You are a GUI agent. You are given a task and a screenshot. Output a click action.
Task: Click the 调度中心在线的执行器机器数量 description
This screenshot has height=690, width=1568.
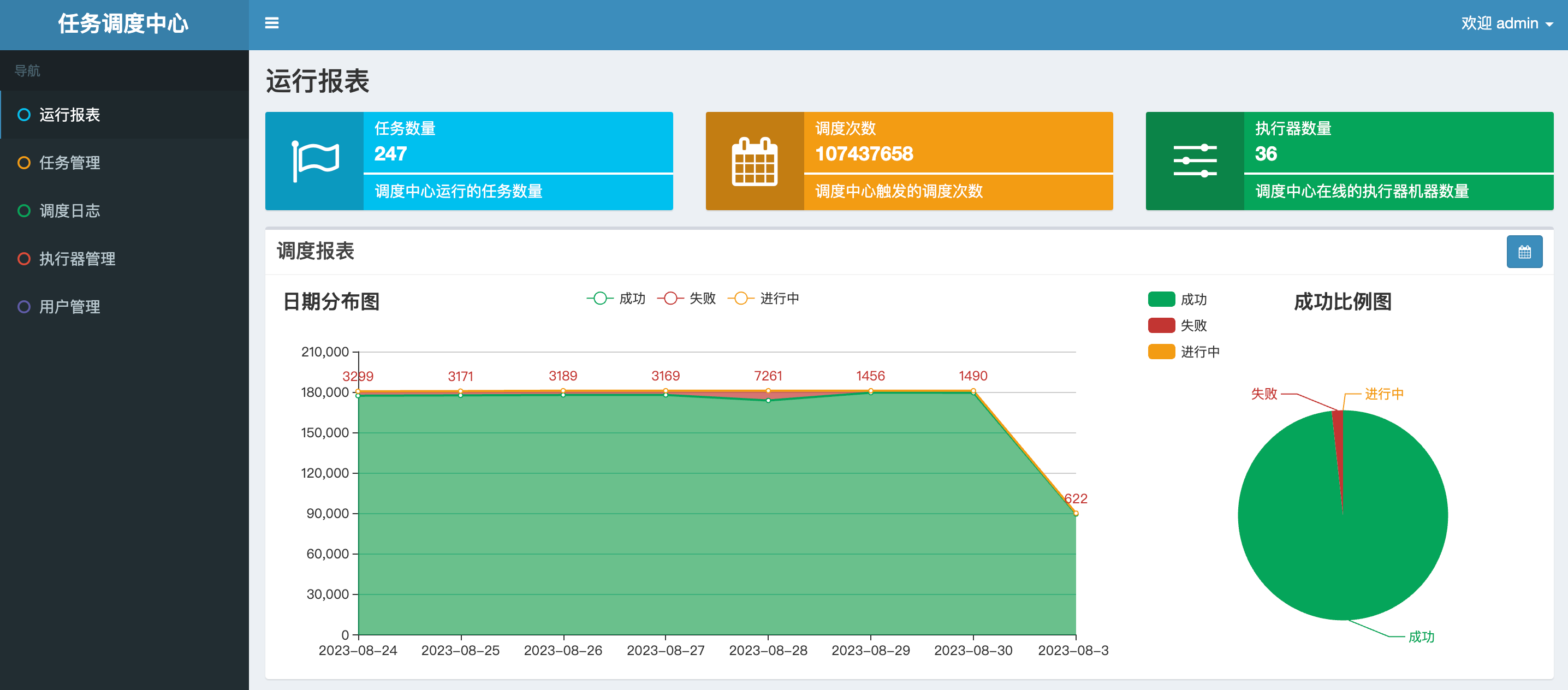1362,191
